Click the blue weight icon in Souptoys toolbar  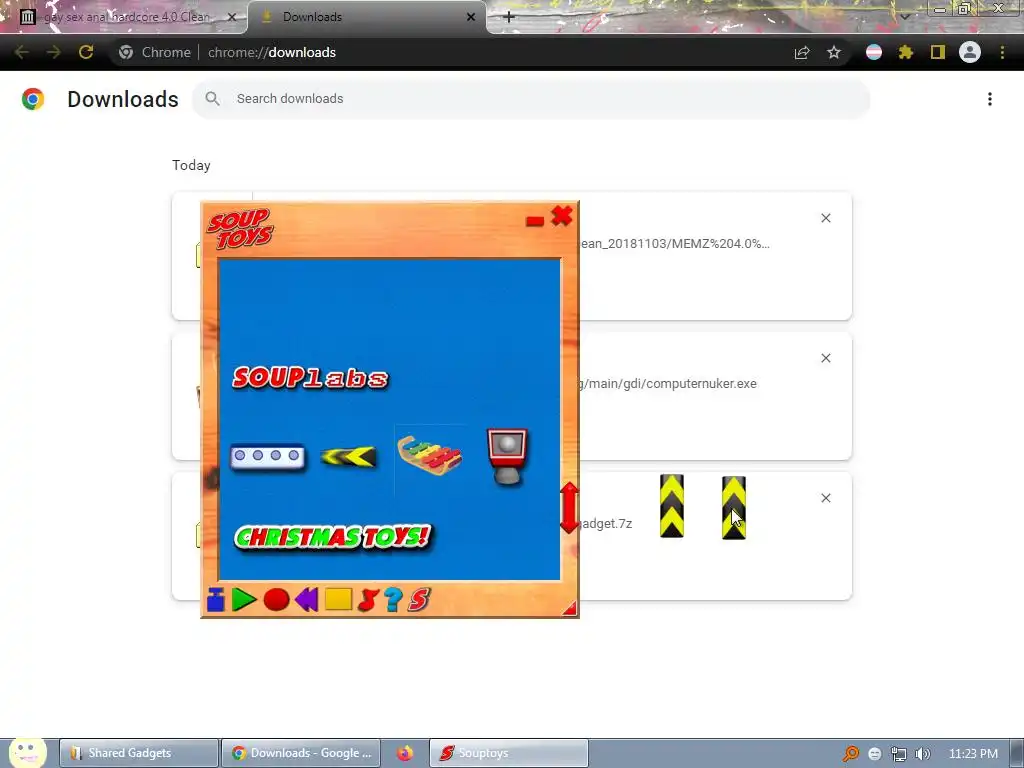[216, 600]
